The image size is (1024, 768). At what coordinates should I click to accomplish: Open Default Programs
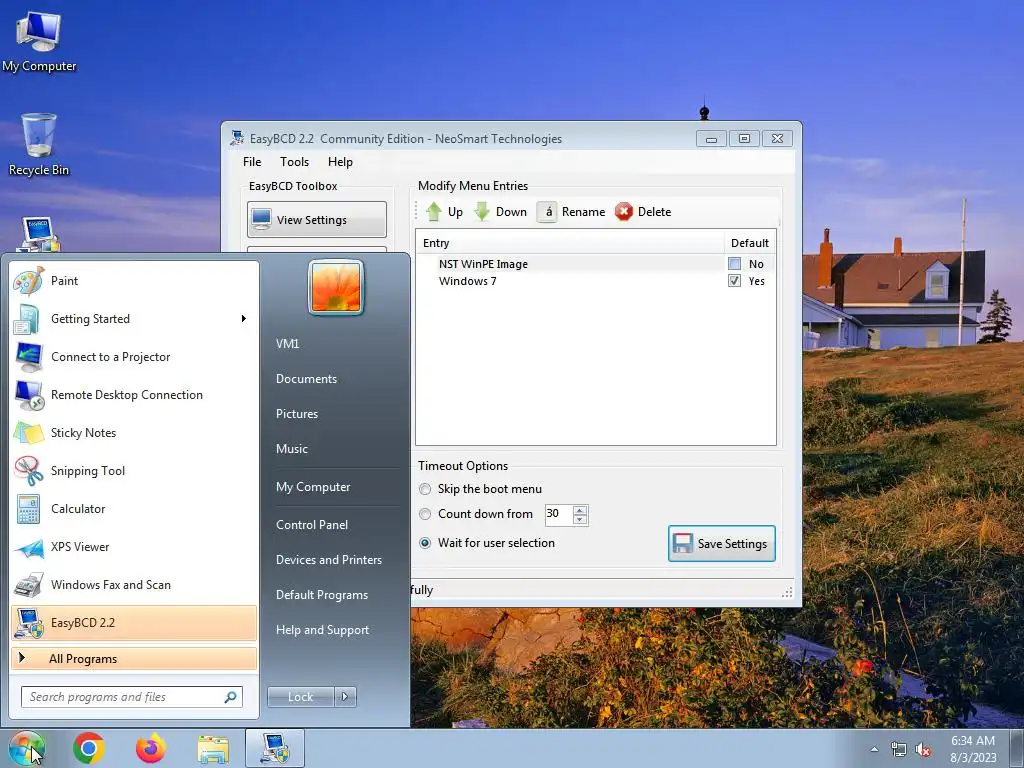click(x=321, y=595)
